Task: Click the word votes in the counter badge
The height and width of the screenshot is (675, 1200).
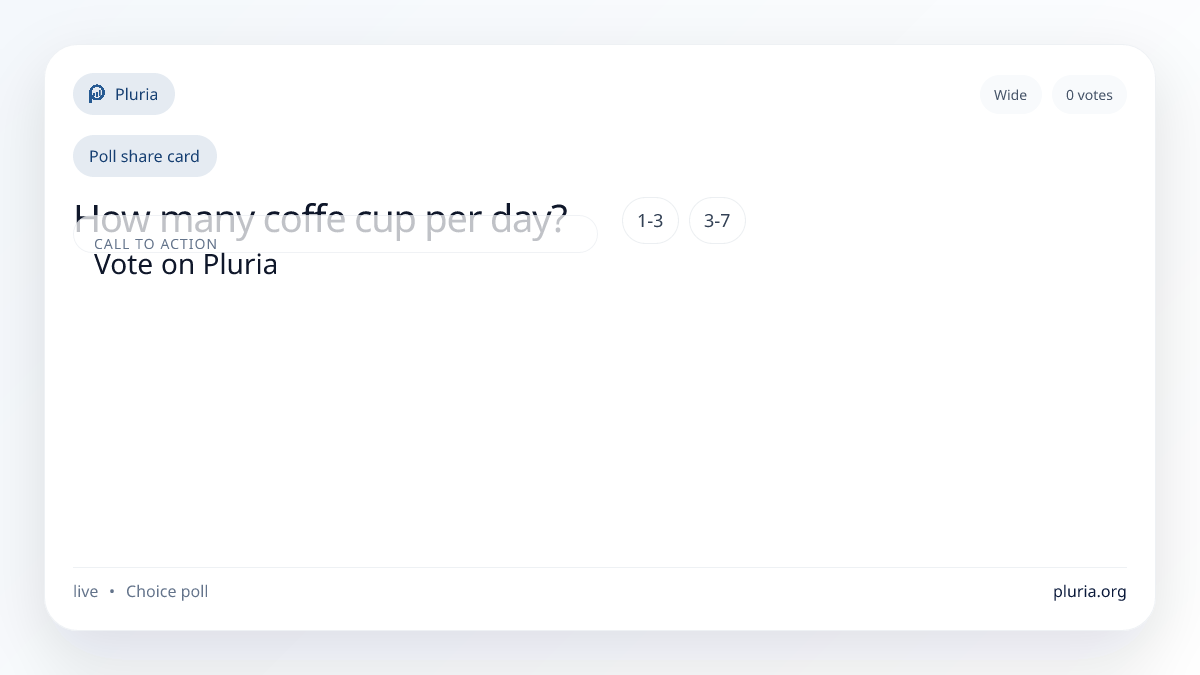Action: [x=1095, y=95]
